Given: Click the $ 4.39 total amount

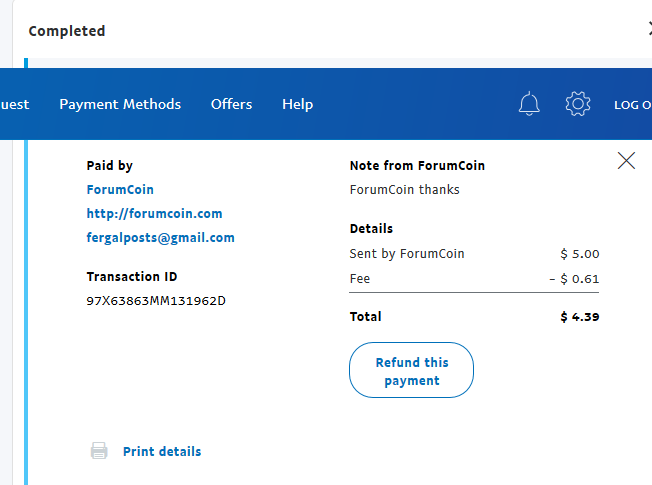Looking at the screenshot, I should (x=580, y=317).
